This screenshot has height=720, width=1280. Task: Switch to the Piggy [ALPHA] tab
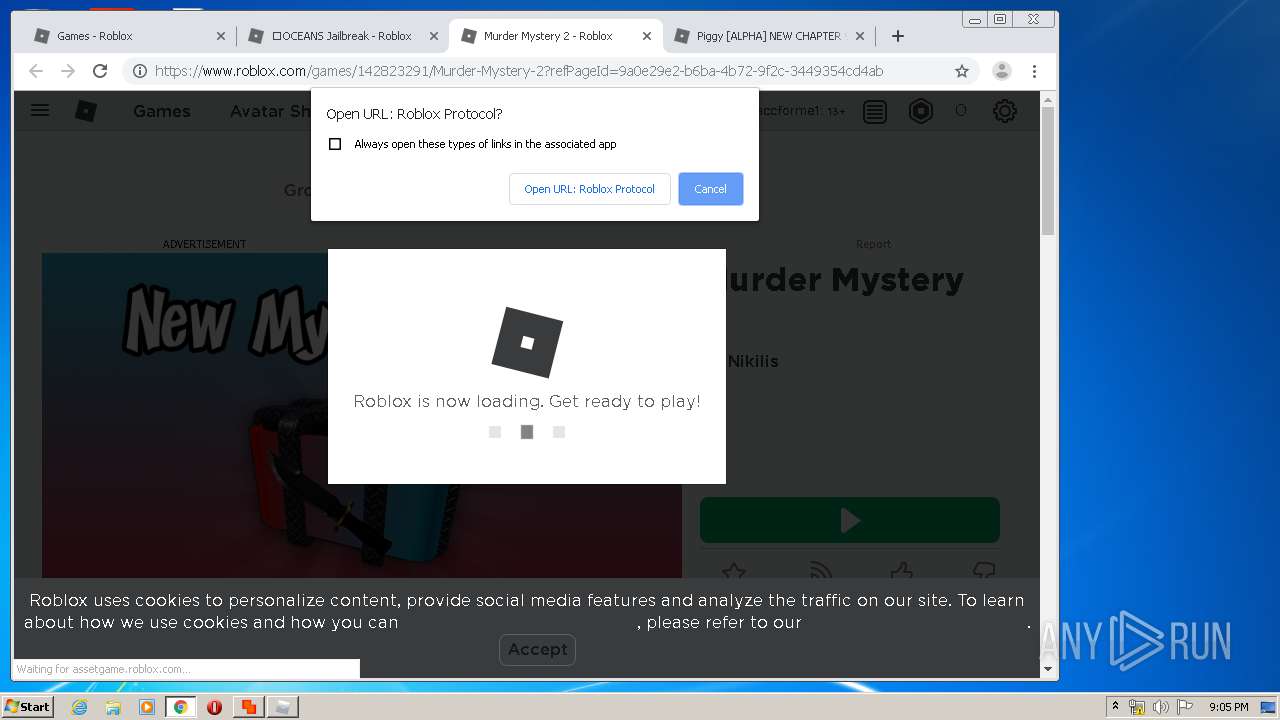click(x=768, y=36)
